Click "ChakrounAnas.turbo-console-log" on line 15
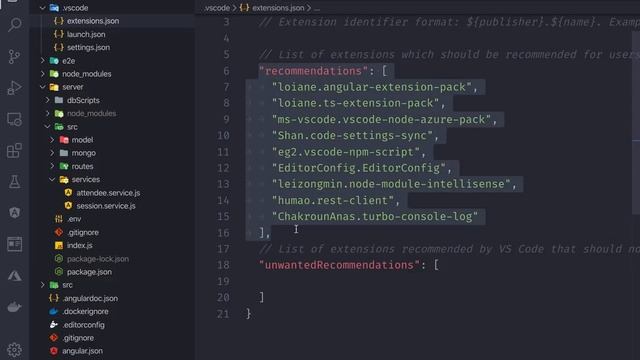The image size is (640, 360). click(x=375, y=216)
